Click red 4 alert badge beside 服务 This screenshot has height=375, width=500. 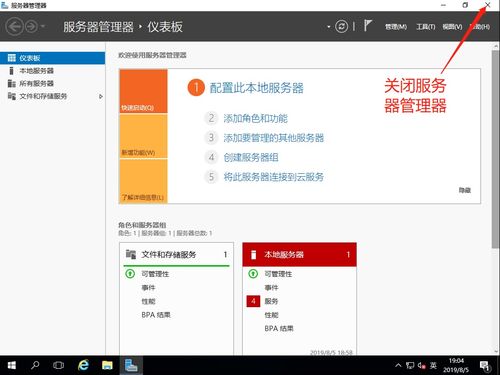coord(253,301)
